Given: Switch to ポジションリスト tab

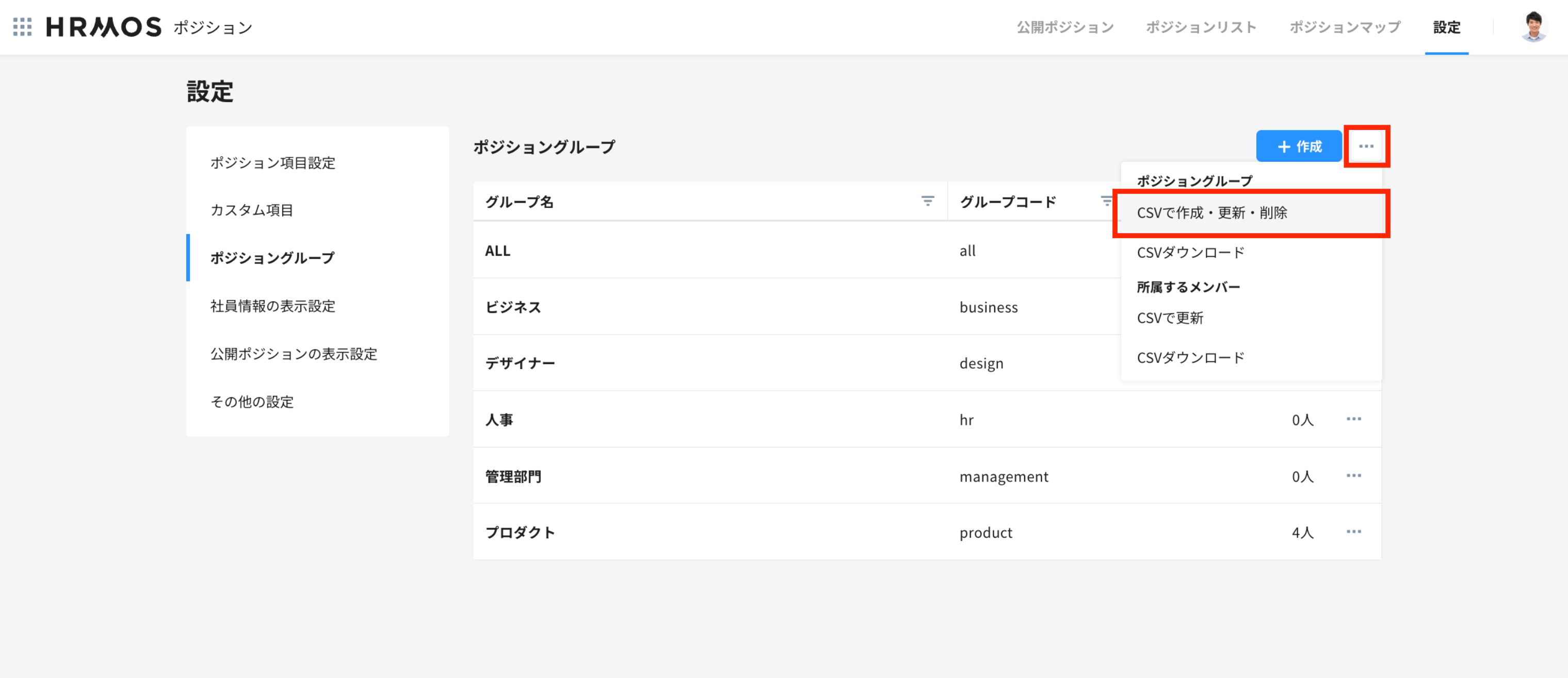Looking at the screenshot, I should 1201,27.
